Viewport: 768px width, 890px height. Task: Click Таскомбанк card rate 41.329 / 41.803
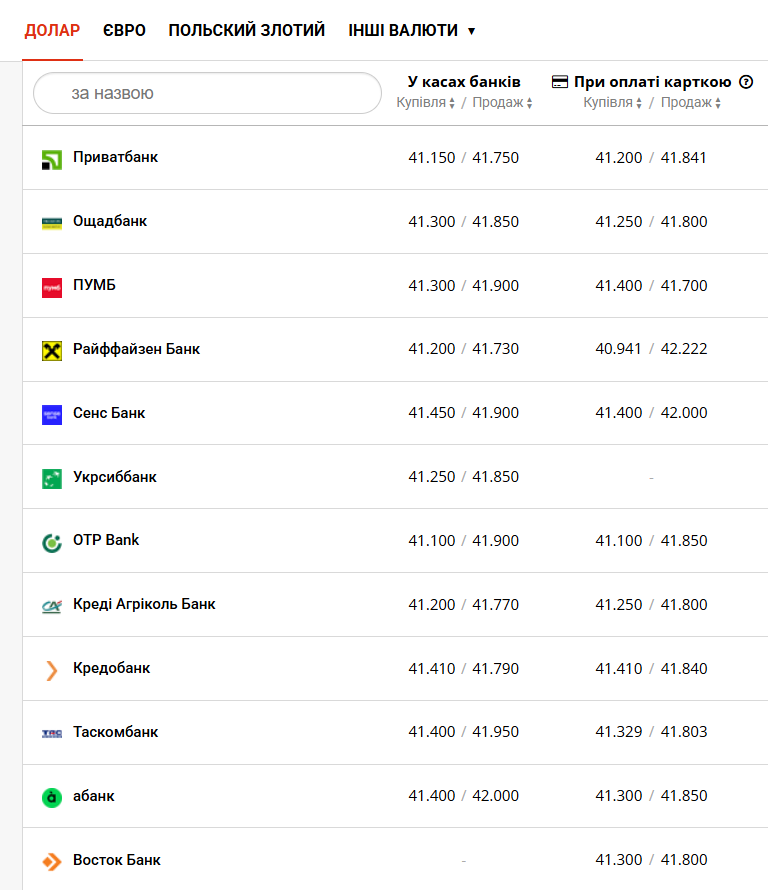click(x=651, y=732)
